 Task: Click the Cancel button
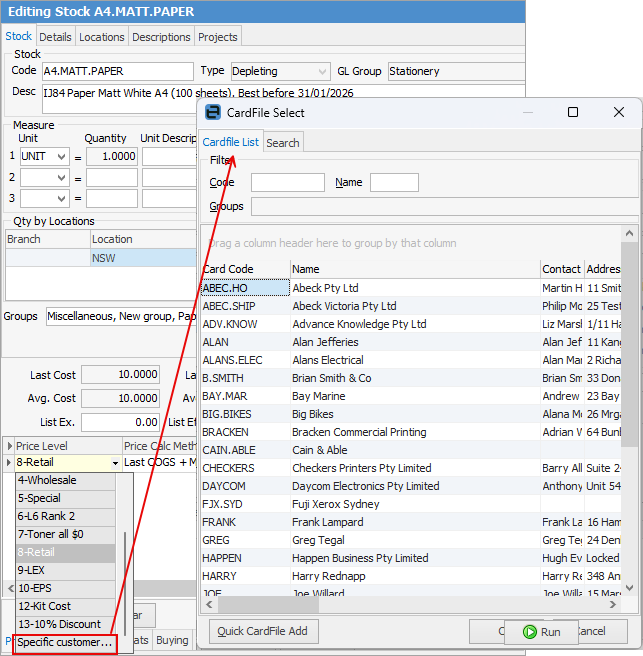pyautogui.click(x=590, y=631)
